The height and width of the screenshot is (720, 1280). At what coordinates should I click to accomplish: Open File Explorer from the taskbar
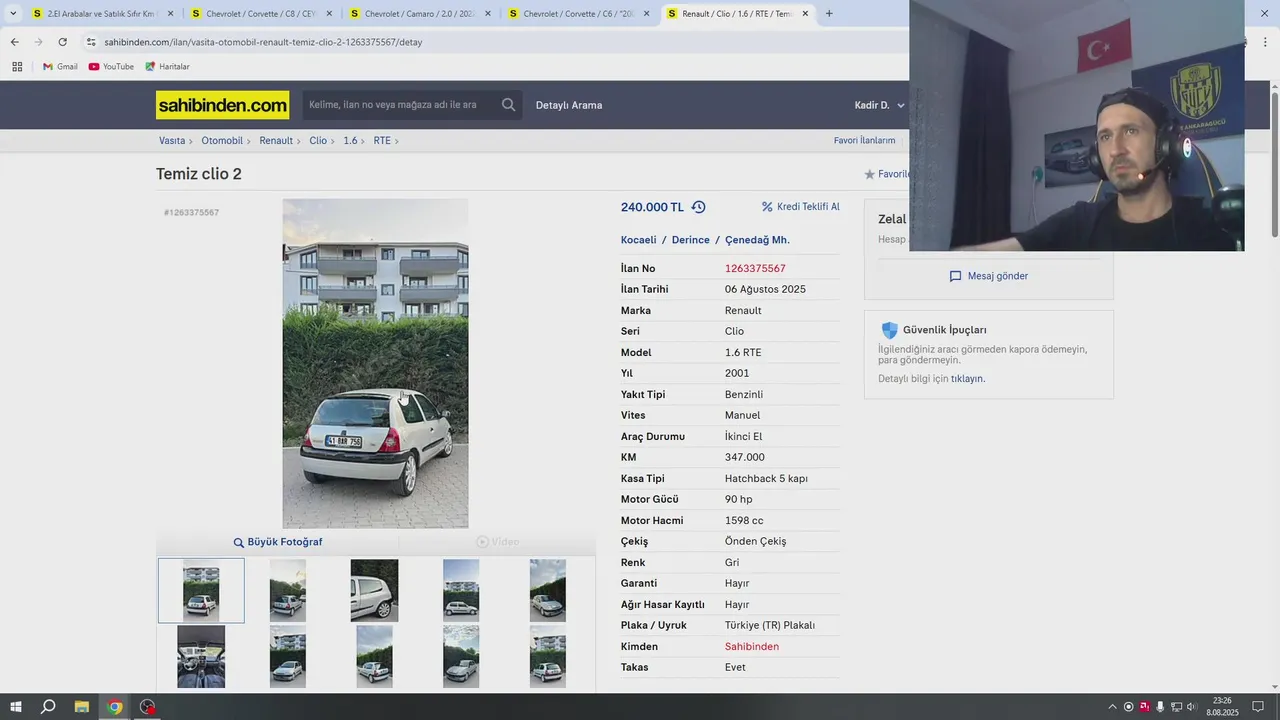(x=82, y=707)
